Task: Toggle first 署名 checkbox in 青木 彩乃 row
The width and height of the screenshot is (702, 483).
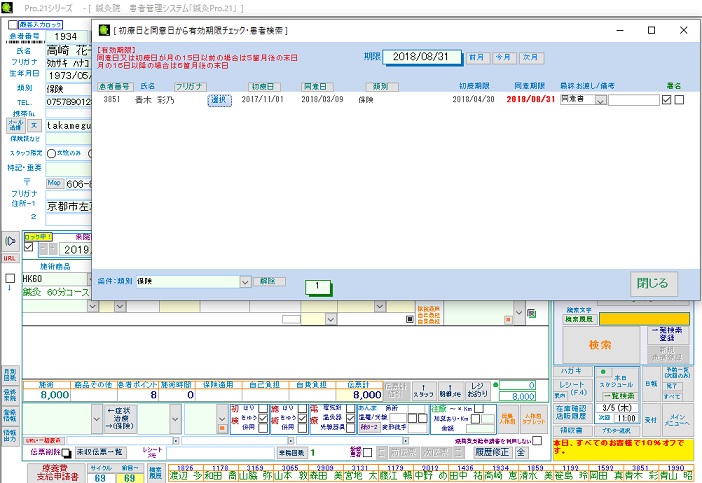Action: coord(666,99)
